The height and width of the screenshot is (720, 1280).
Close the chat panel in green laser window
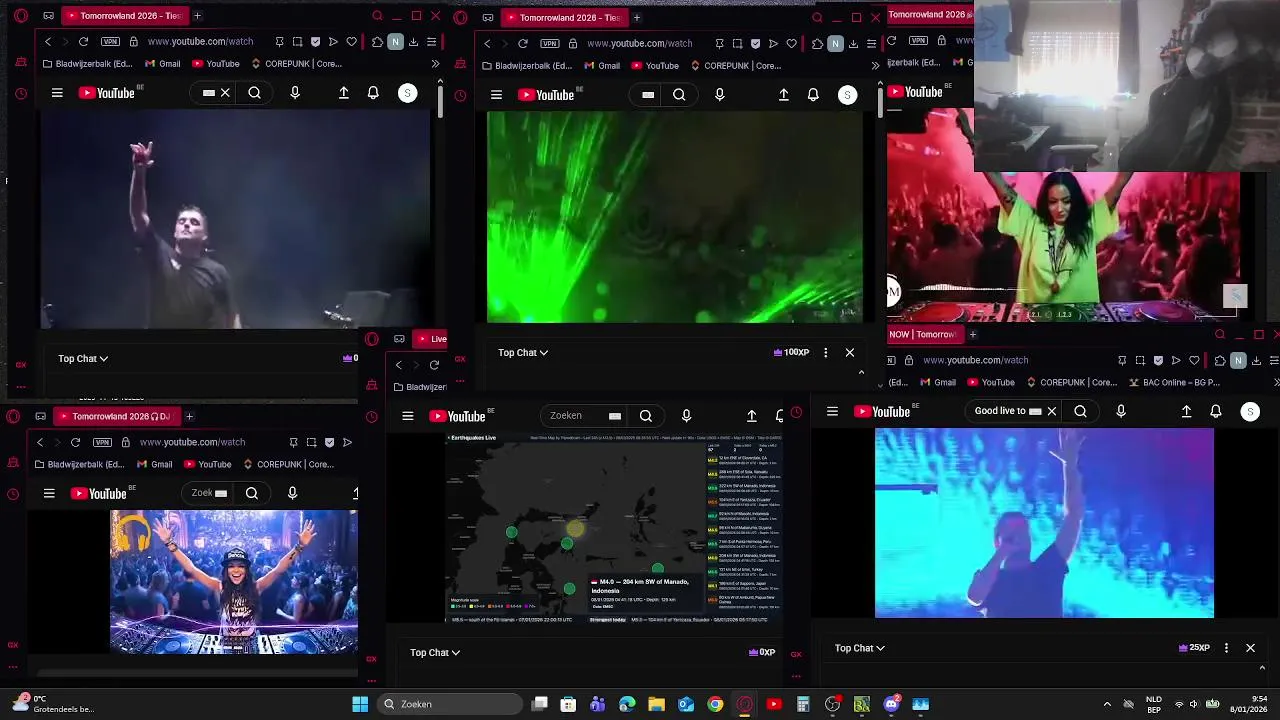coord(850,352)
